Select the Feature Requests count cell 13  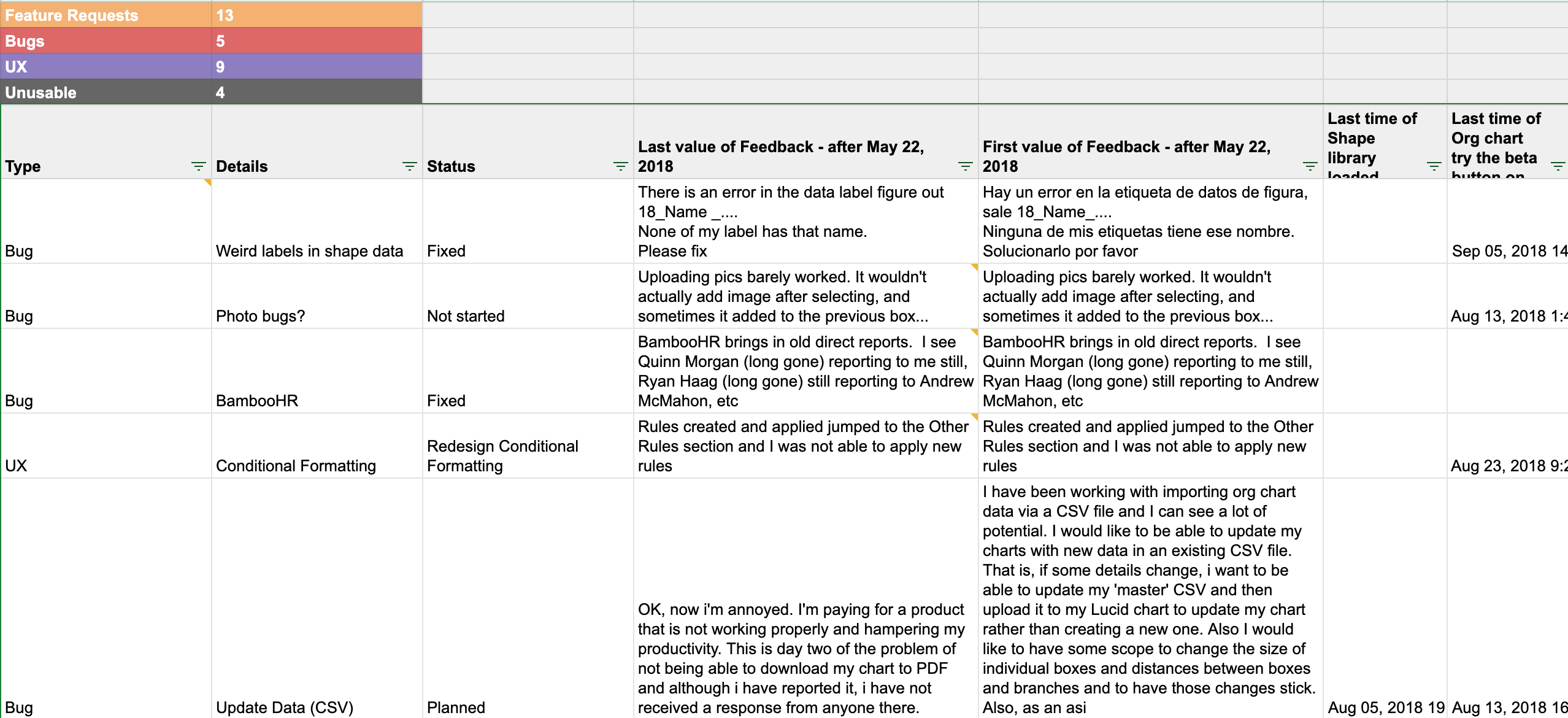point(317,15)
